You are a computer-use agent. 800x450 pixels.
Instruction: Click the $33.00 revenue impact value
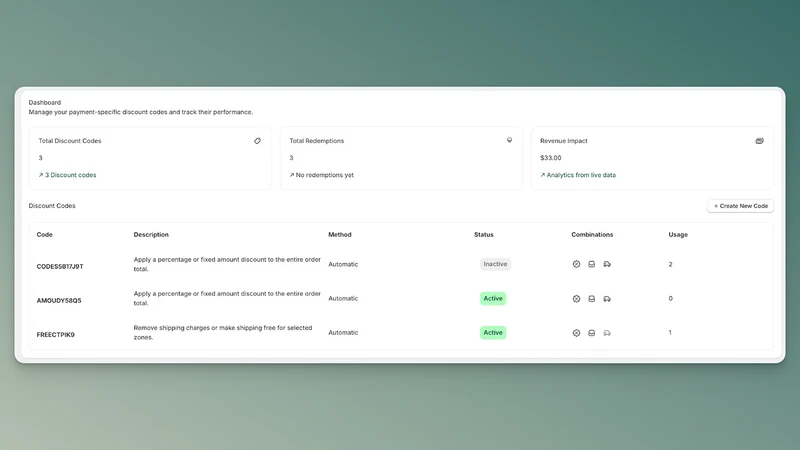click(x=551, y=158)
